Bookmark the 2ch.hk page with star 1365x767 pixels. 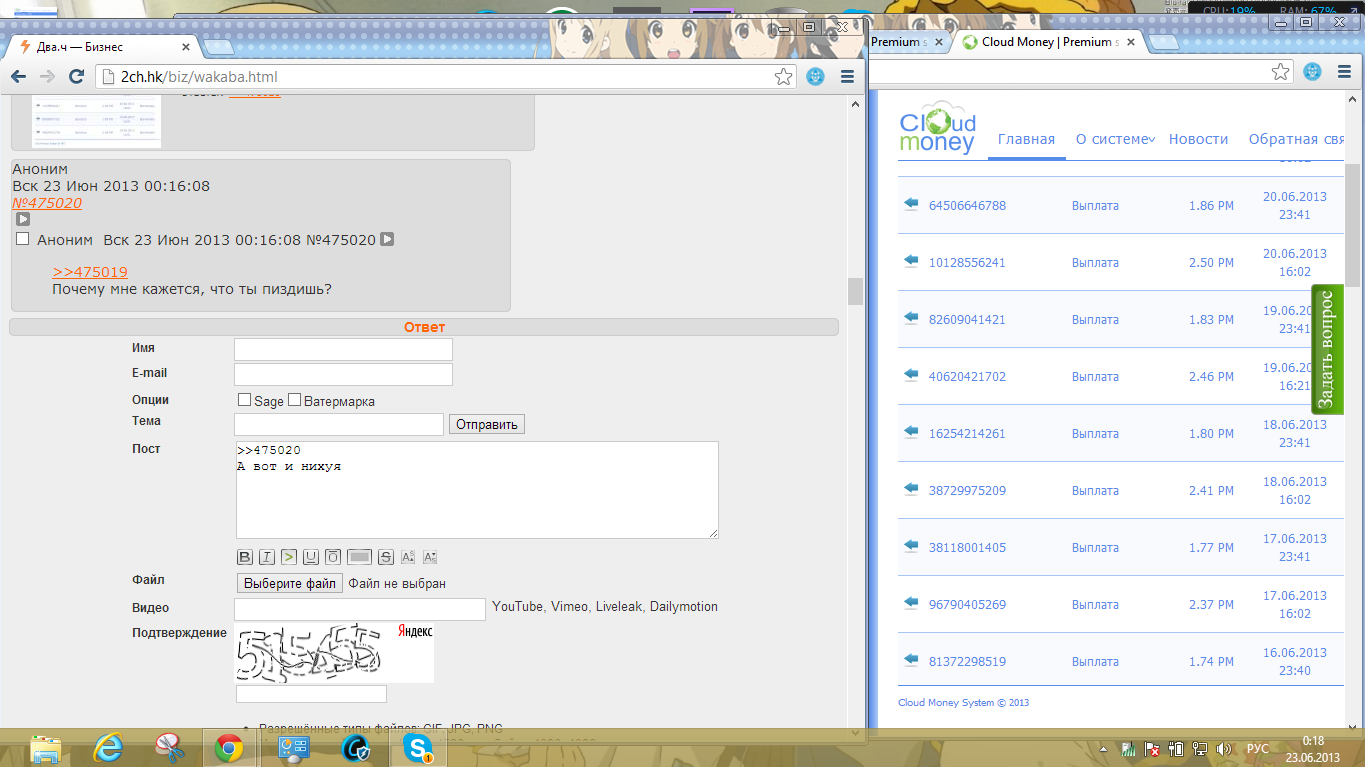(783, 77)
